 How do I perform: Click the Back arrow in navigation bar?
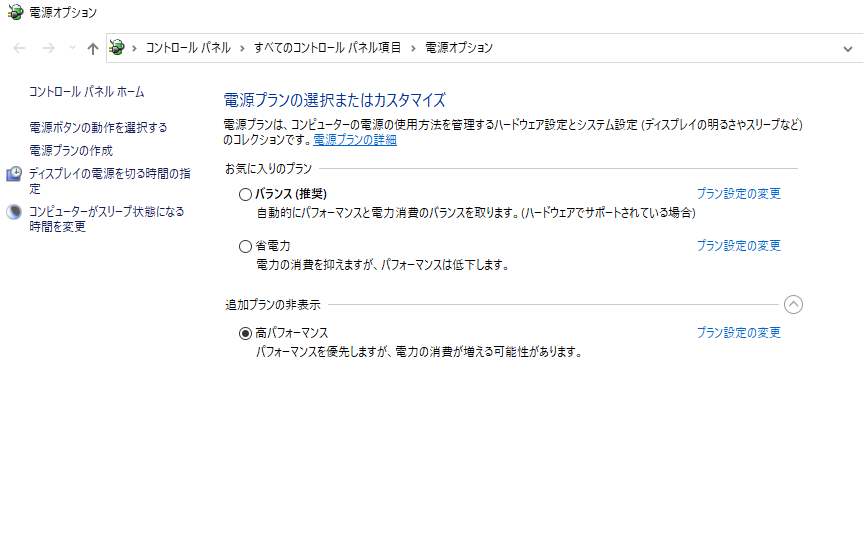tap(20, 48)
